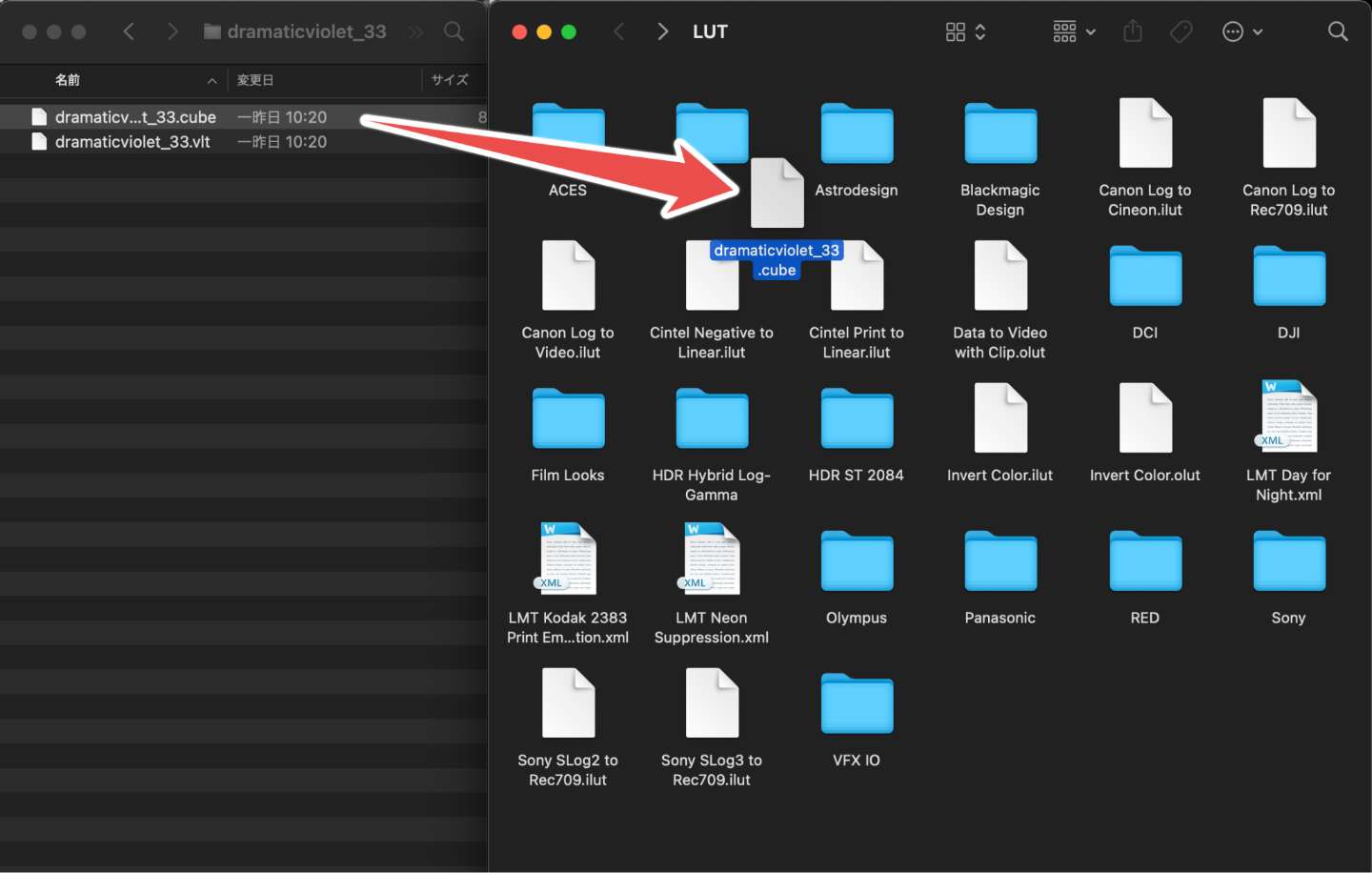Select Cintel Print to Linear.ilut file
Viewport: 1372px width, 873px height.
pyautogui.click(x=857, y=275)
